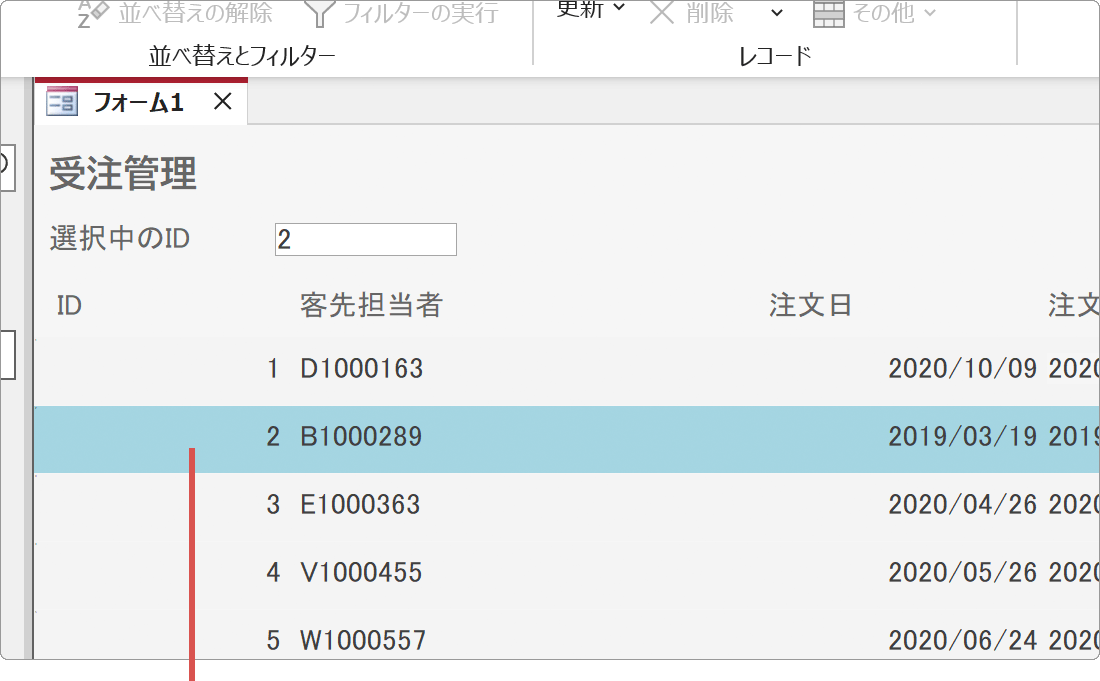Expand the その他 dropdown chevron
This screenshot has height=681, width=1100.
coord(931,14)
